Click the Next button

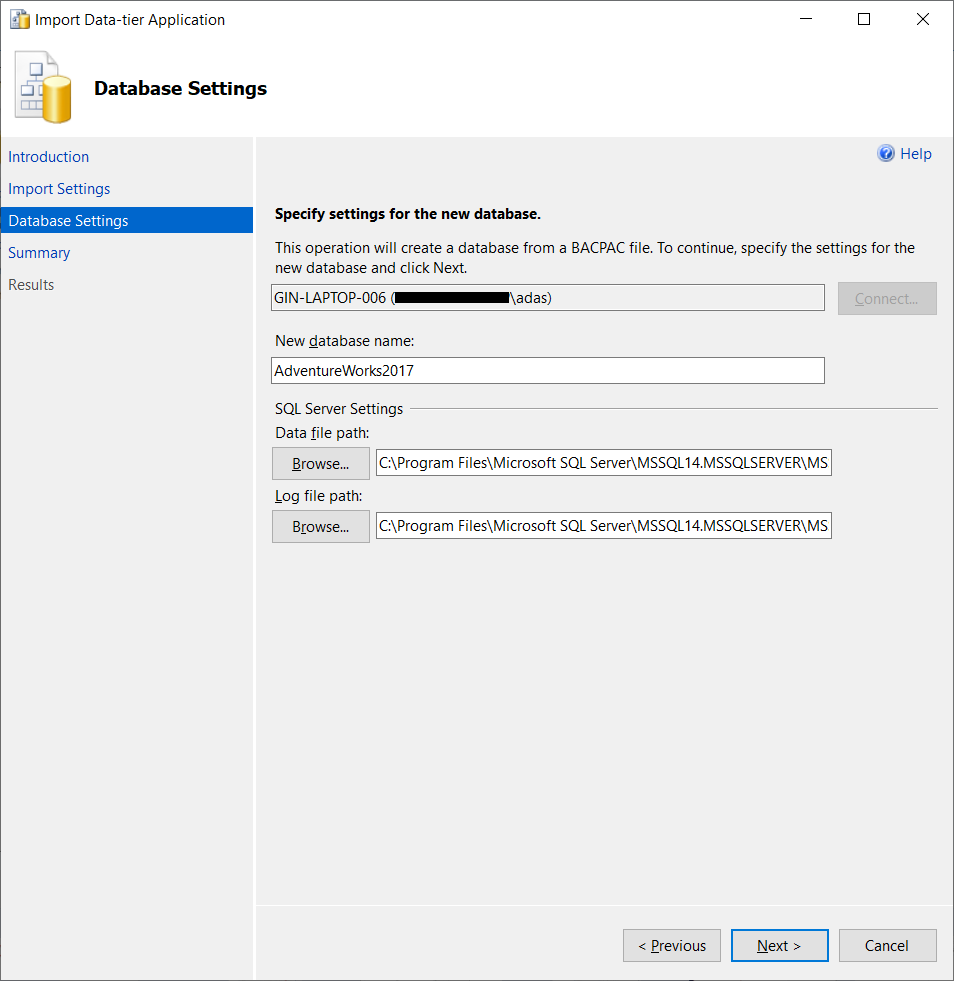point(779,945)
